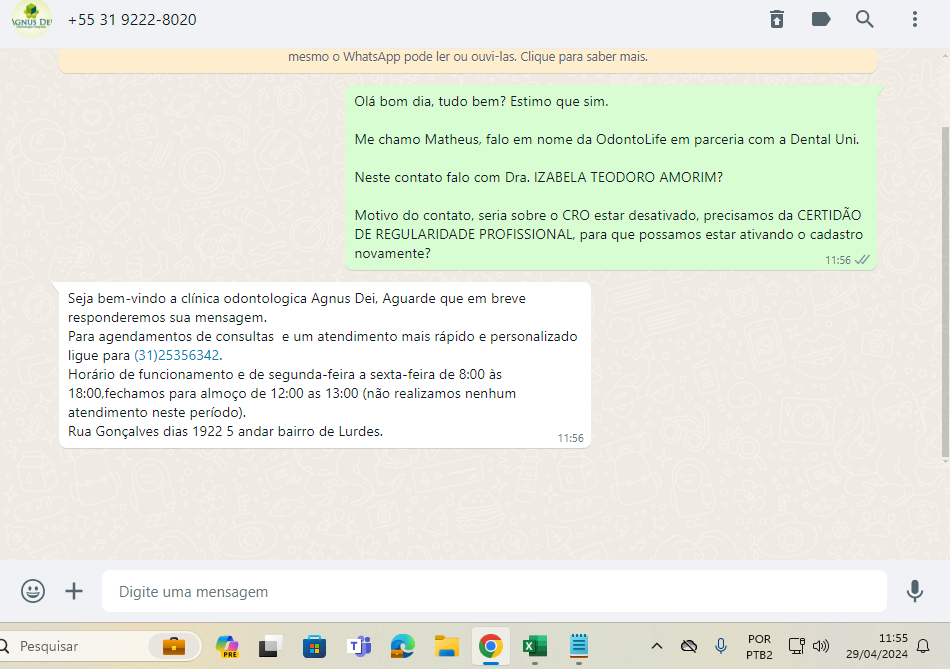The image size is (950, 669).
Task: Open Microsoft Teams from taskbar
Action: tap(359, 647)
